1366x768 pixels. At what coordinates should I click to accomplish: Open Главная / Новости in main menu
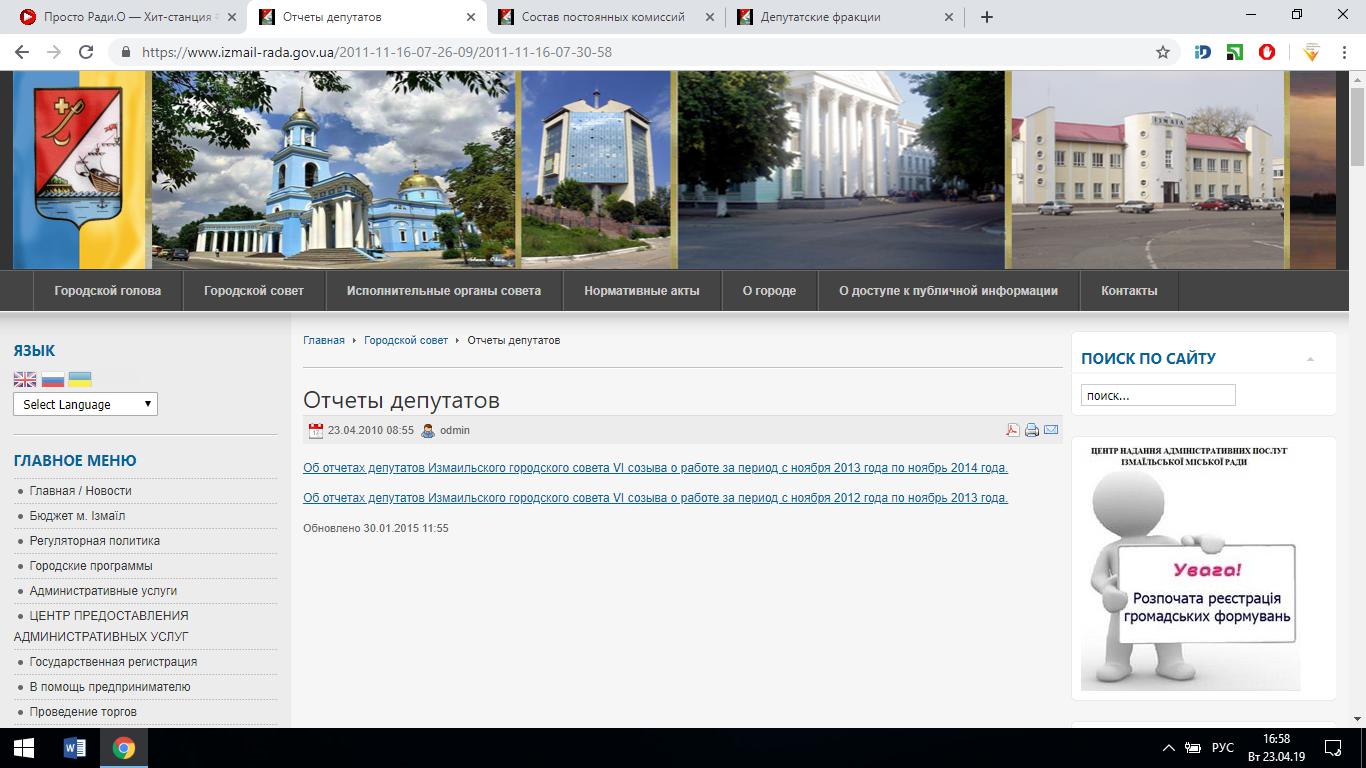80,491
